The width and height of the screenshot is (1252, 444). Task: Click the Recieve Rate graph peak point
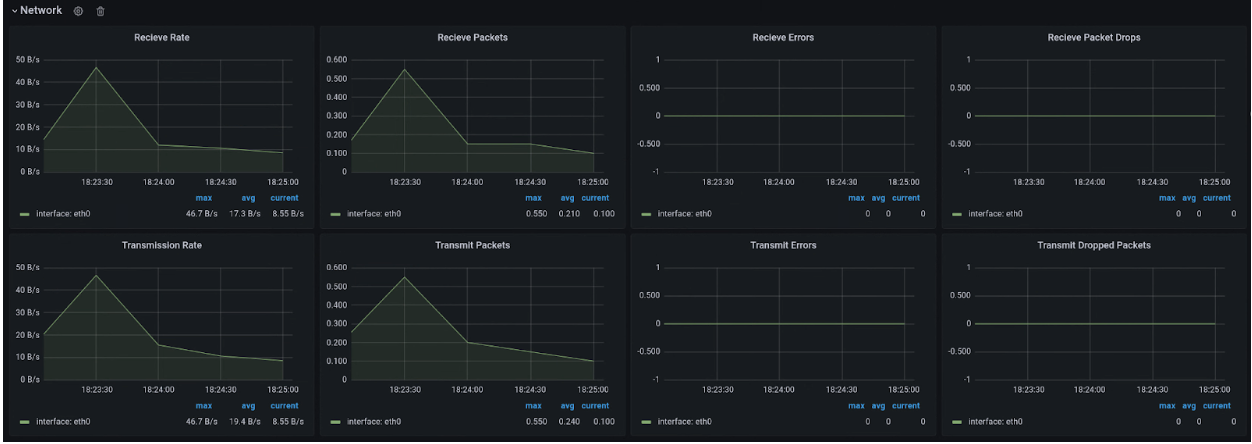pos(97,67)
